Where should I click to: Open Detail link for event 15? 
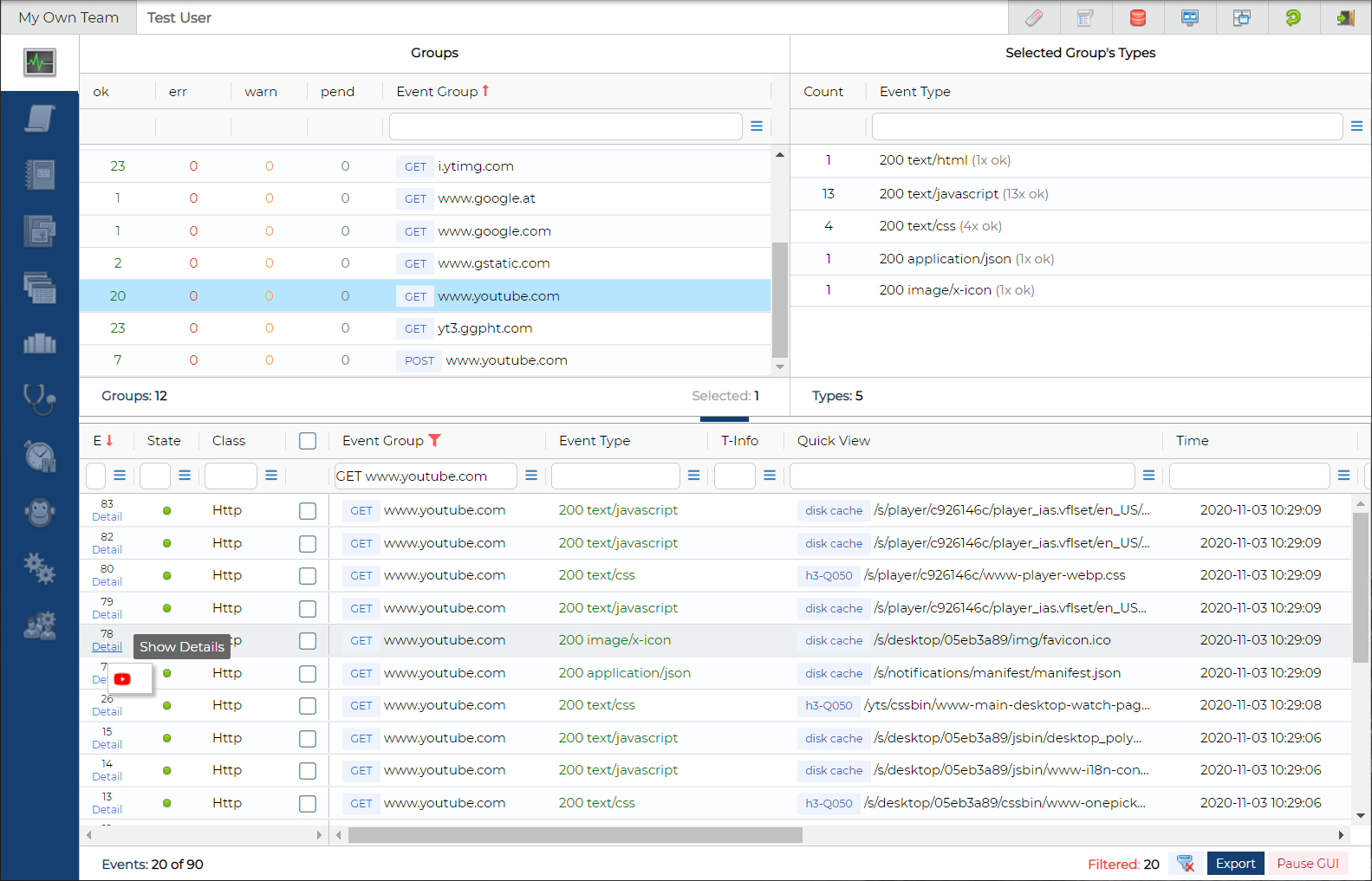point(107,745)
